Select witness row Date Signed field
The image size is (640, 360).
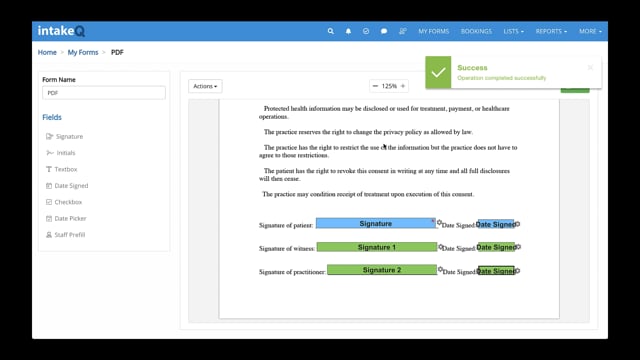click(x=496, y=247)
